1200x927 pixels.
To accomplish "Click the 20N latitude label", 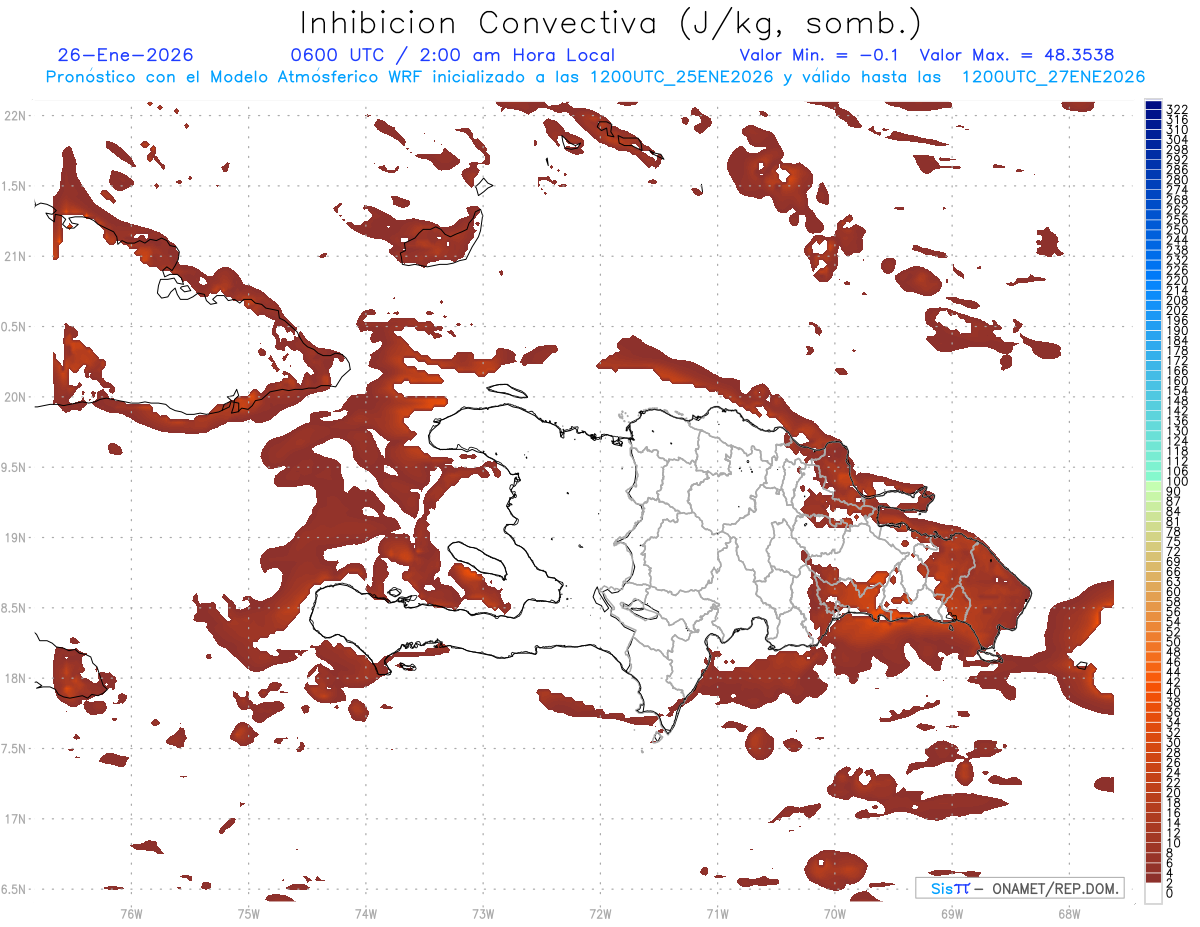I will tap(14, 397).
